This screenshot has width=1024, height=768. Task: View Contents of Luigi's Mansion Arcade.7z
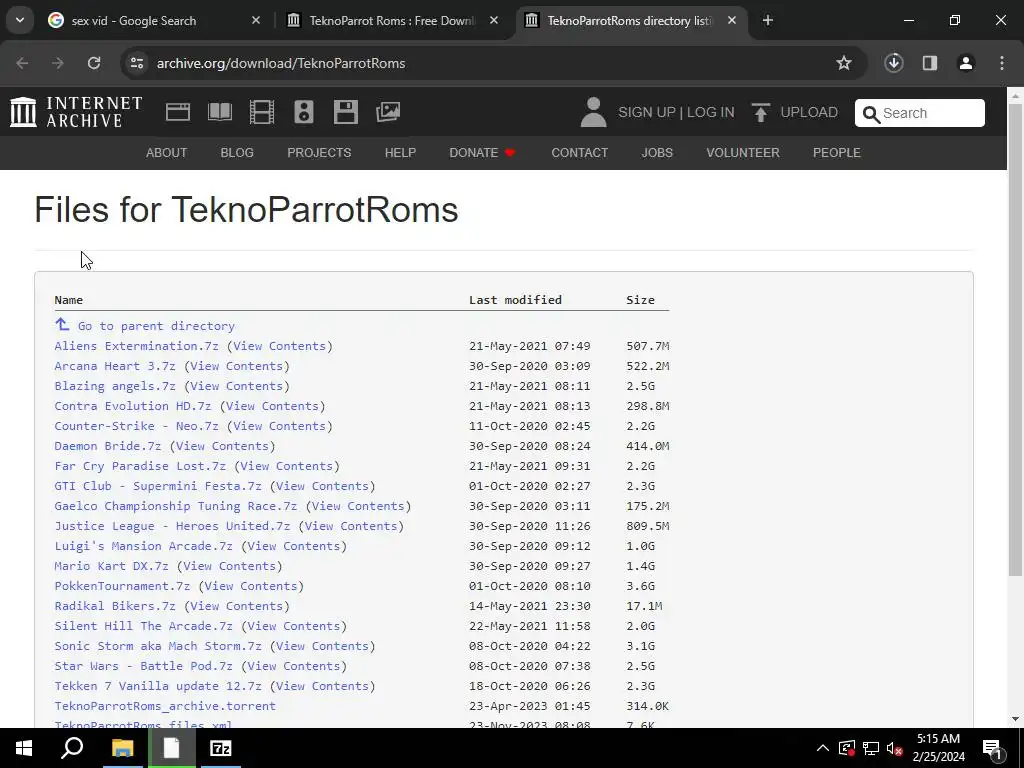[294, 546]
